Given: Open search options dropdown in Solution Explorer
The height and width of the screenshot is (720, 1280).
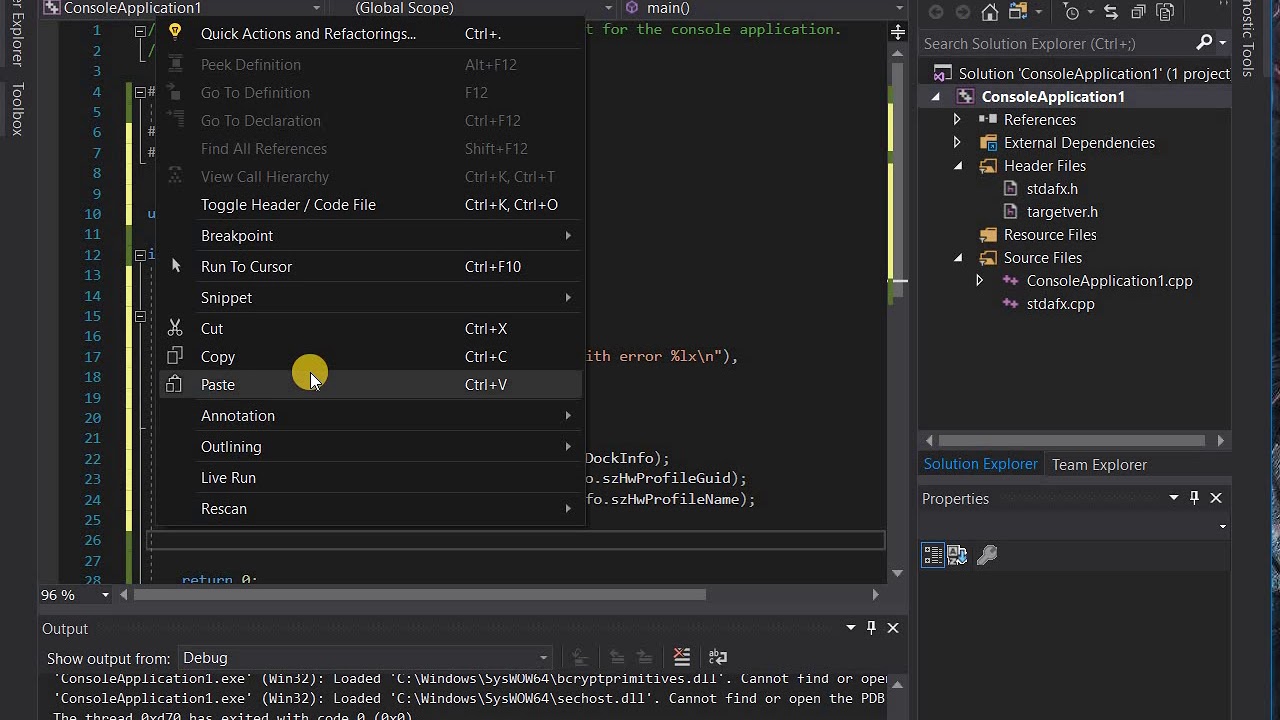Looking at the screenshot, I should tap(1223, 43).
